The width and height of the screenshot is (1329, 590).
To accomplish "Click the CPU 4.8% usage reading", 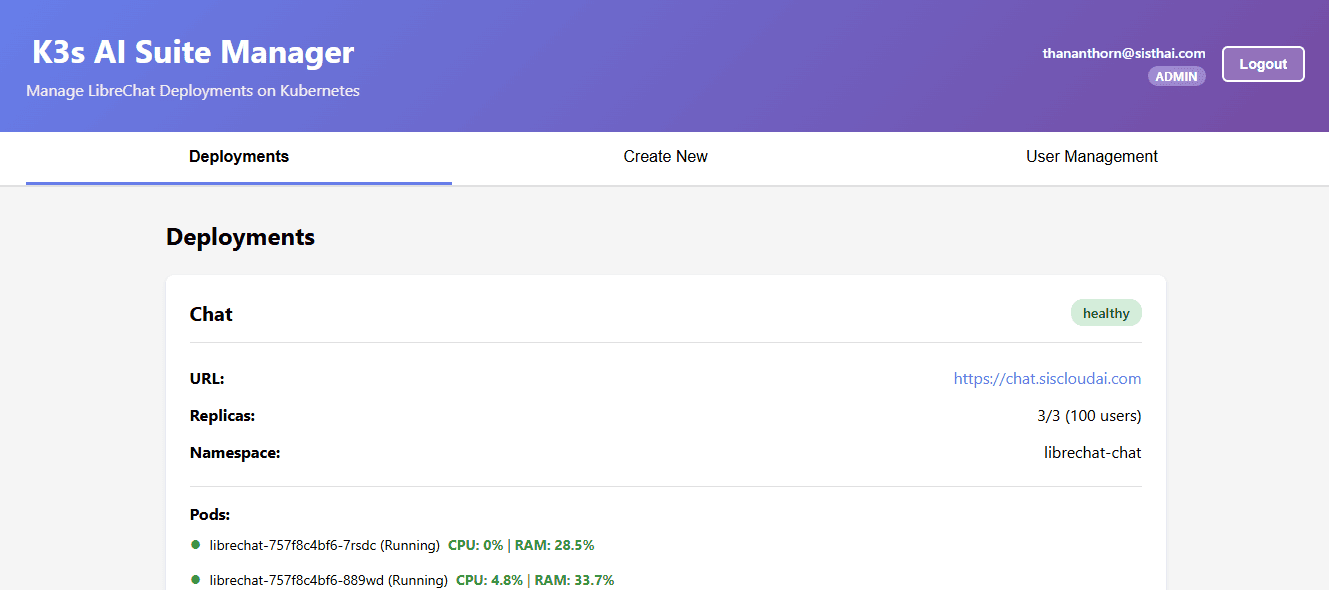I will [487, 580].
